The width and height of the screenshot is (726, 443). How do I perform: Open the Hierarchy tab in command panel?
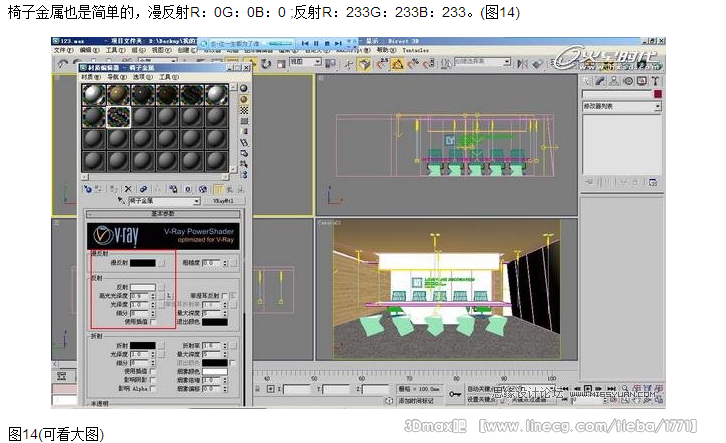tap(614, 81)
